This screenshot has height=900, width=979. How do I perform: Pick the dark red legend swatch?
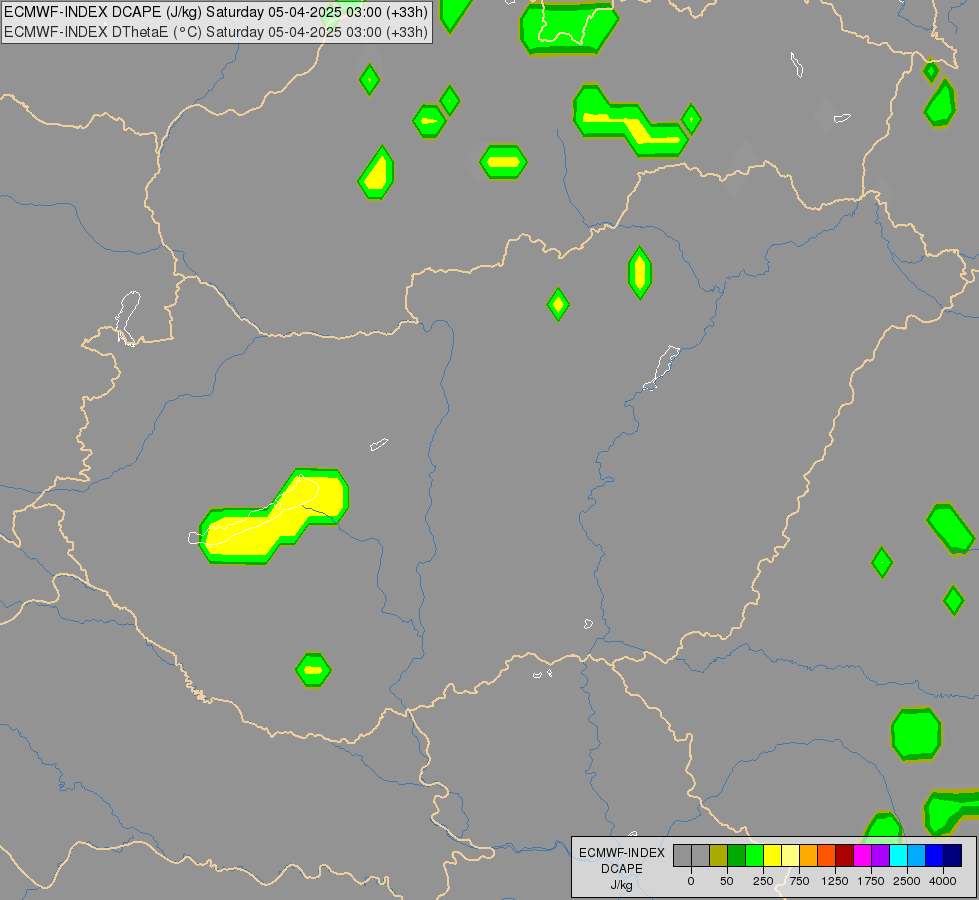coord(845,856)
